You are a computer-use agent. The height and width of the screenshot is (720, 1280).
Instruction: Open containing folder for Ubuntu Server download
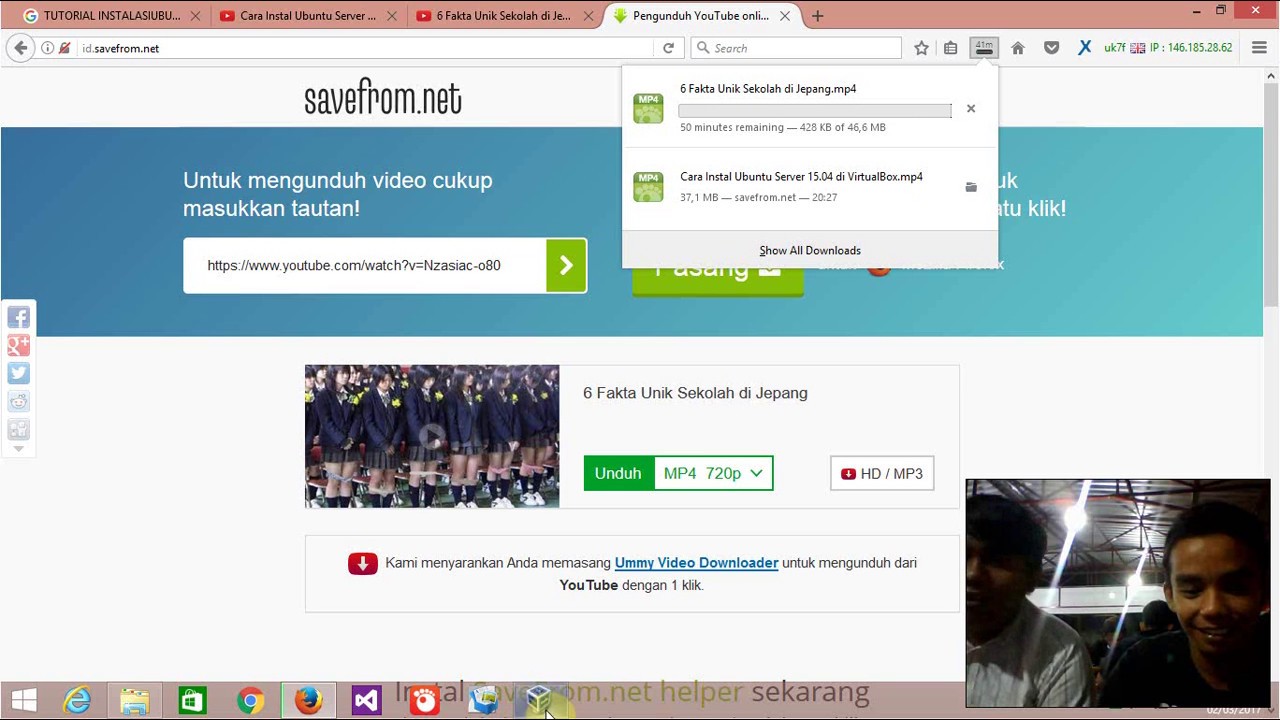click(x=970, y=187)
